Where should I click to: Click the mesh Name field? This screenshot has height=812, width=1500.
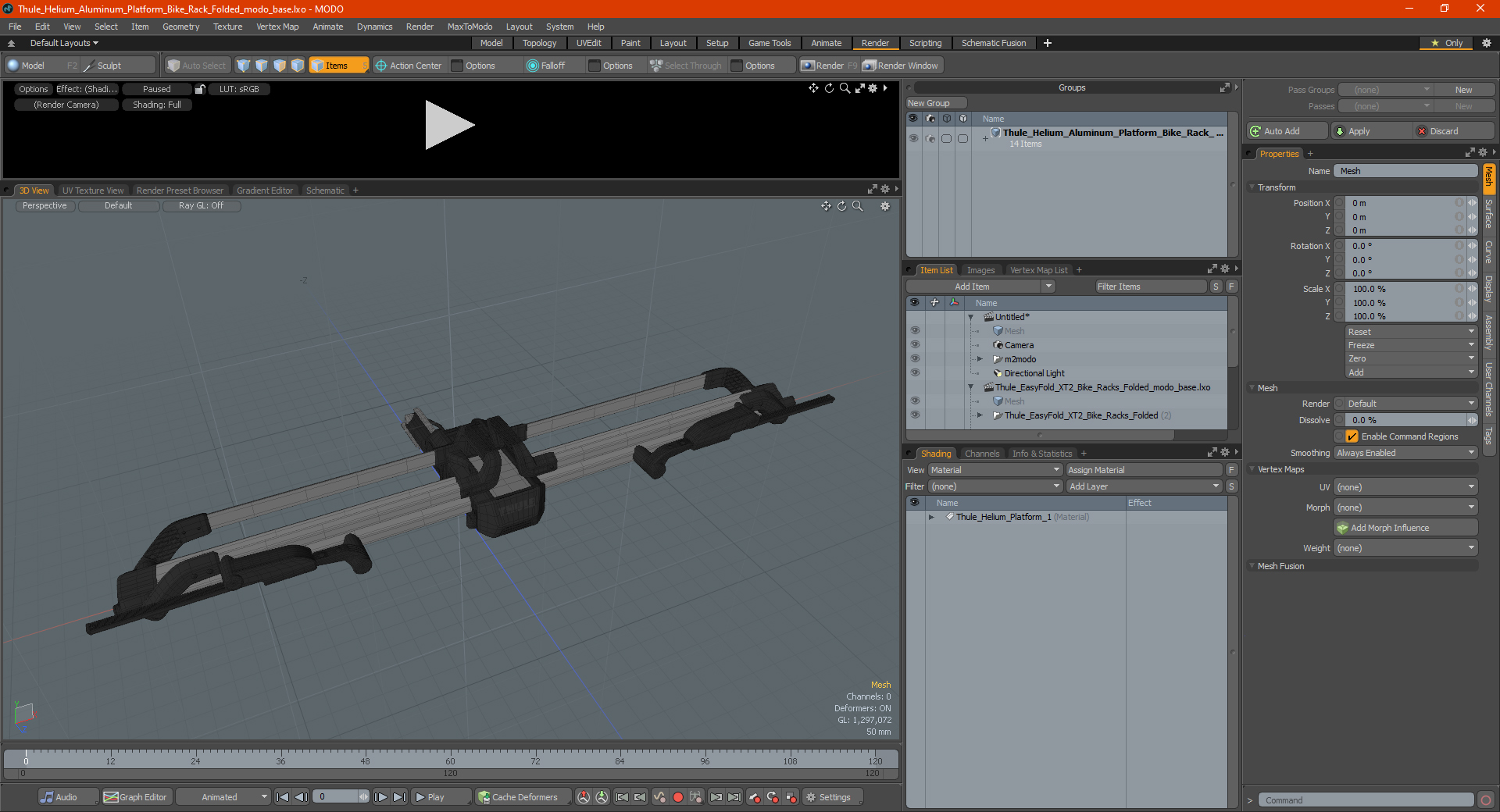(1405, 171)
